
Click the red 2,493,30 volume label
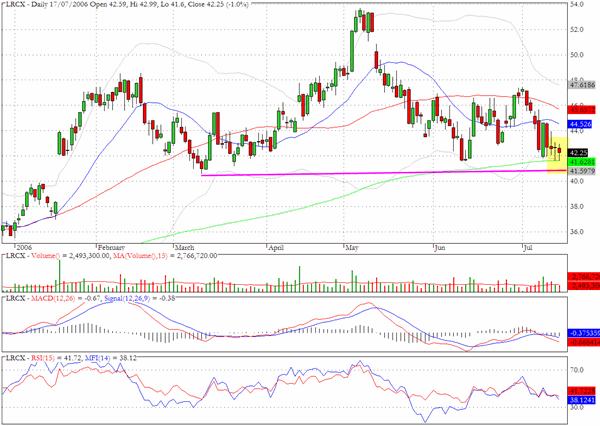click(x=584, y=286)
